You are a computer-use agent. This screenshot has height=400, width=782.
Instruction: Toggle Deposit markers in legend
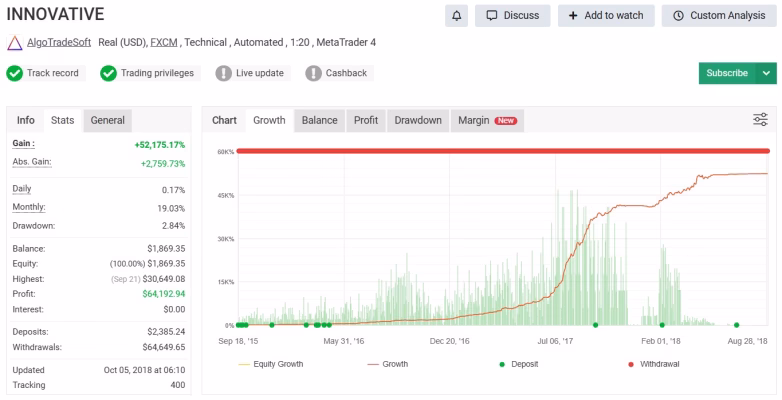coord(519,364)
